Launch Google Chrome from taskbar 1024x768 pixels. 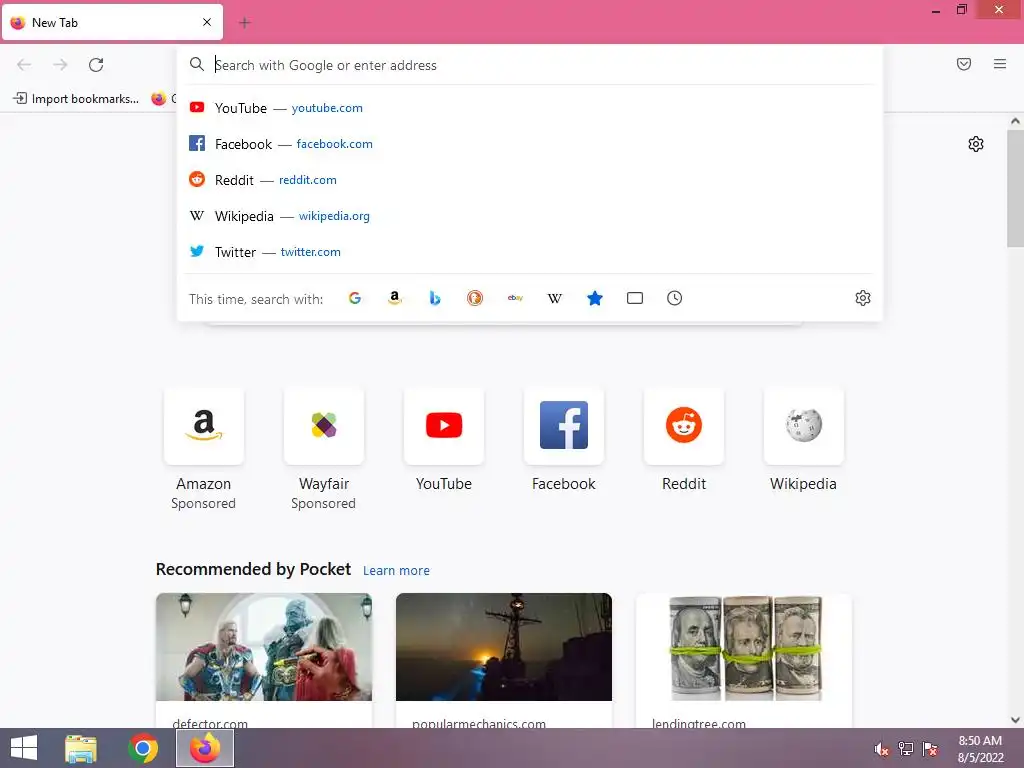143,748
